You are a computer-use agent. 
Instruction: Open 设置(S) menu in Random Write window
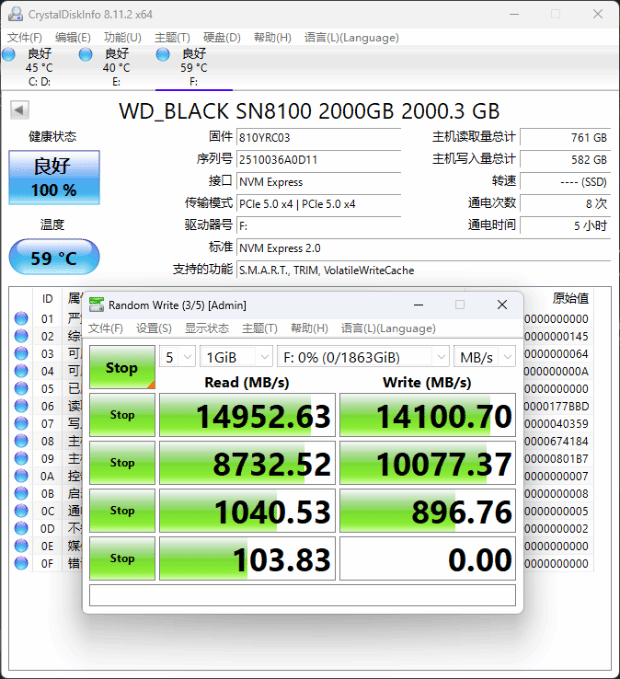coord(154,328)
